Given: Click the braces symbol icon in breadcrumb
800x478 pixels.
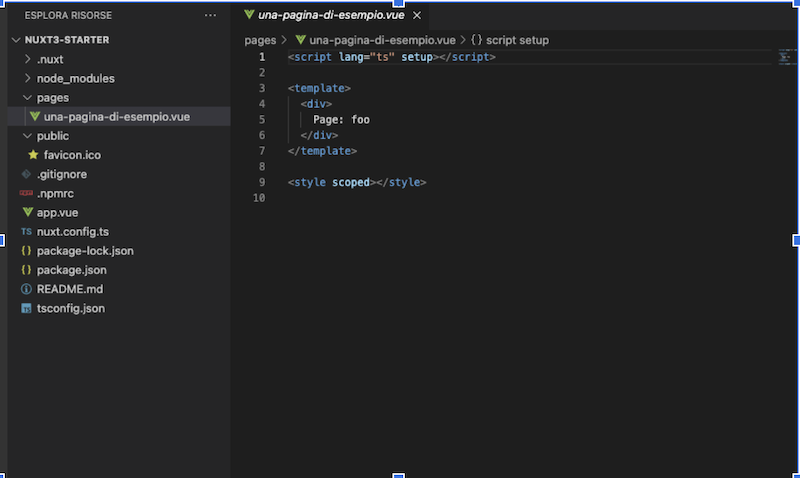Looking at the screenshot, I should point(476,40).
